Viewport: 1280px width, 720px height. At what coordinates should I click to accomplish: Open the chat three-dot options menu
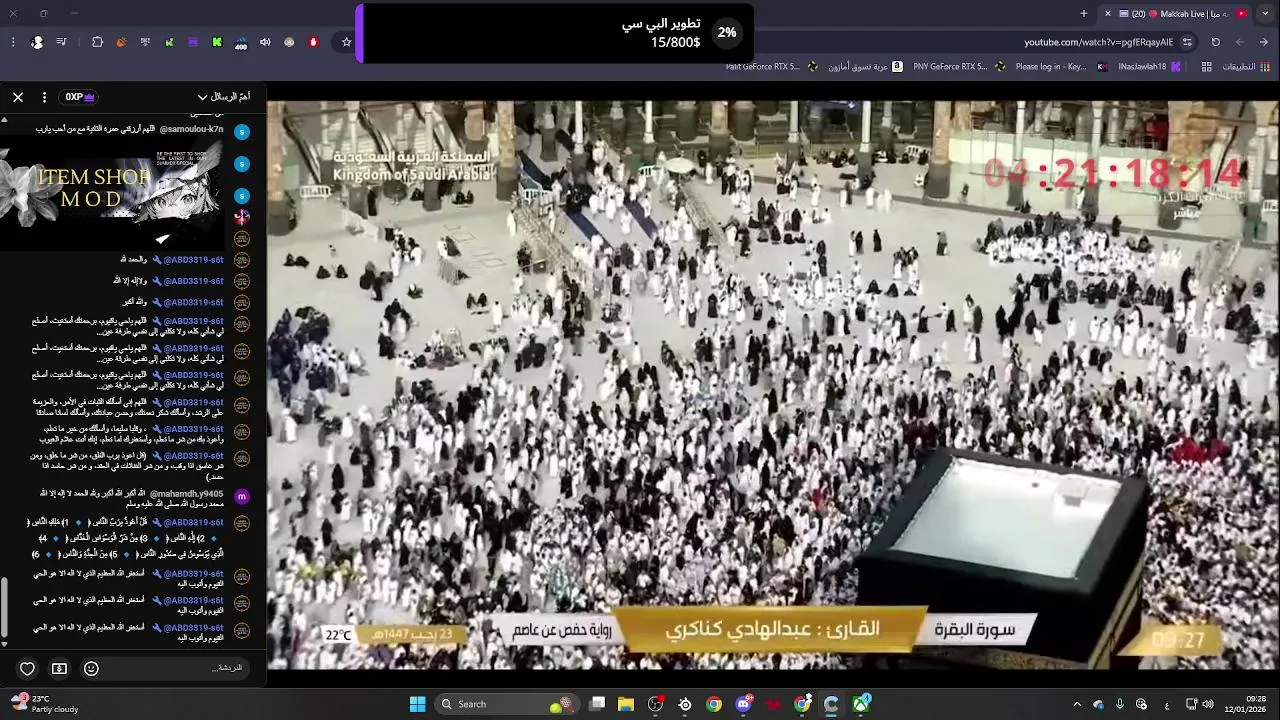pos(44,97)
